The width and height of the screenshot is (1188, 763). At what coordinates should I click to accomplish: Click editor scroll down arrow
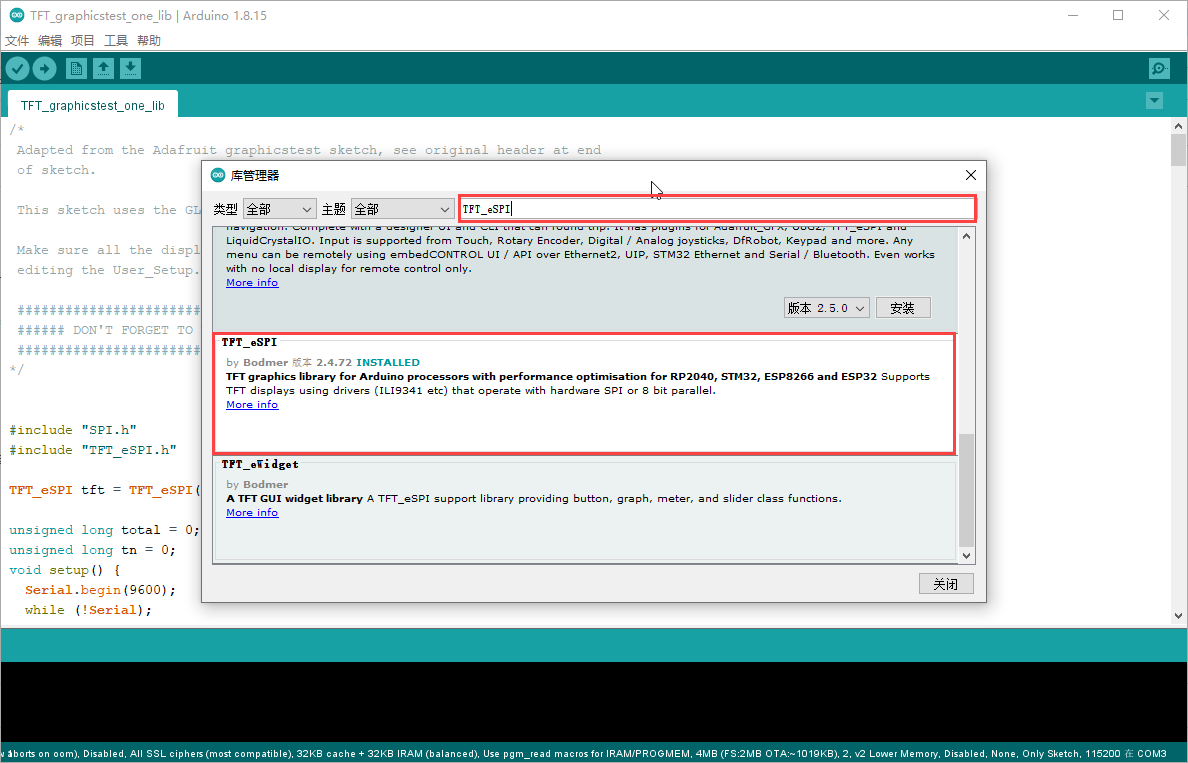click(x=1178, y=616)
